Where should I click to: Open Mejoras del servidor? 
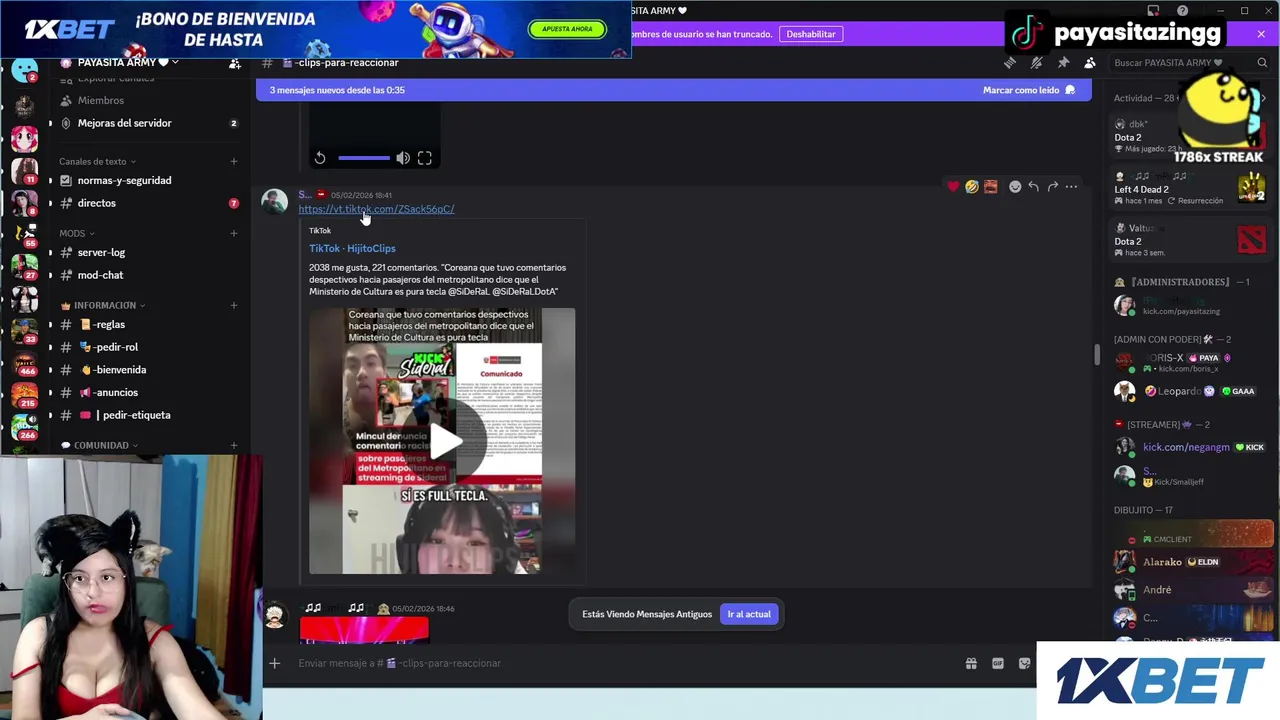[125, 123]
